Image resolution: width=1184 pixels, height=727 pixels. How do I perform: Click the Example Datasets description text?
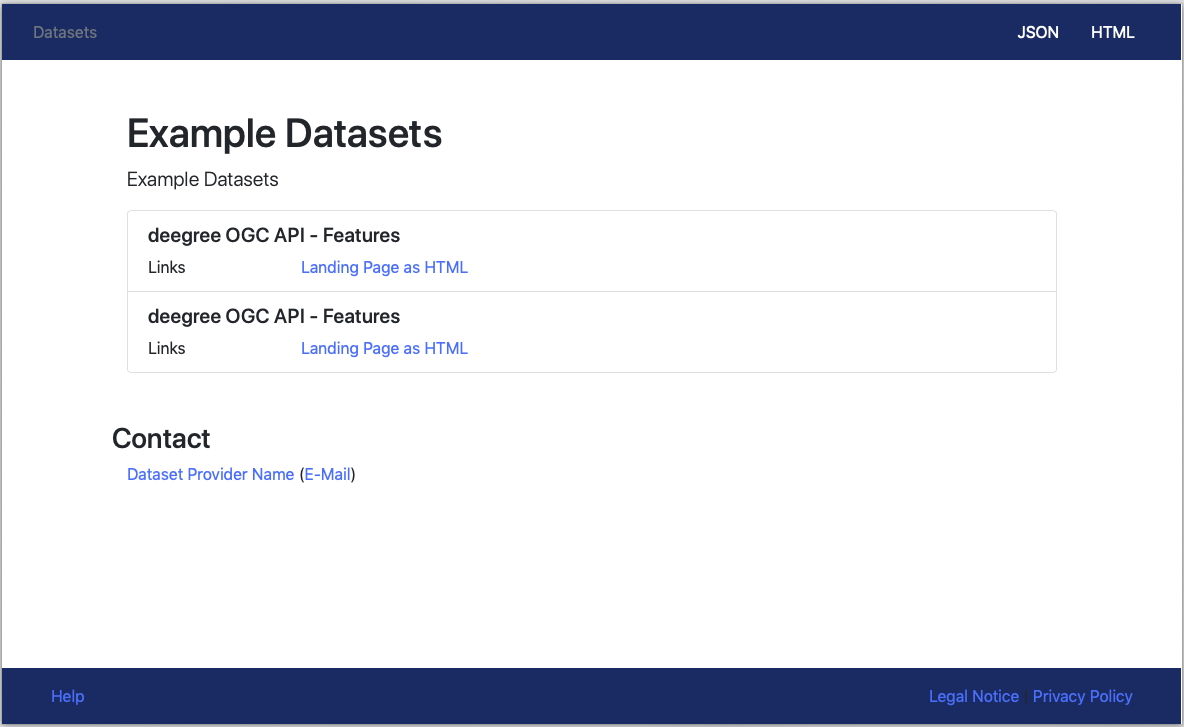pyautogui.click(x=202, y=179)
